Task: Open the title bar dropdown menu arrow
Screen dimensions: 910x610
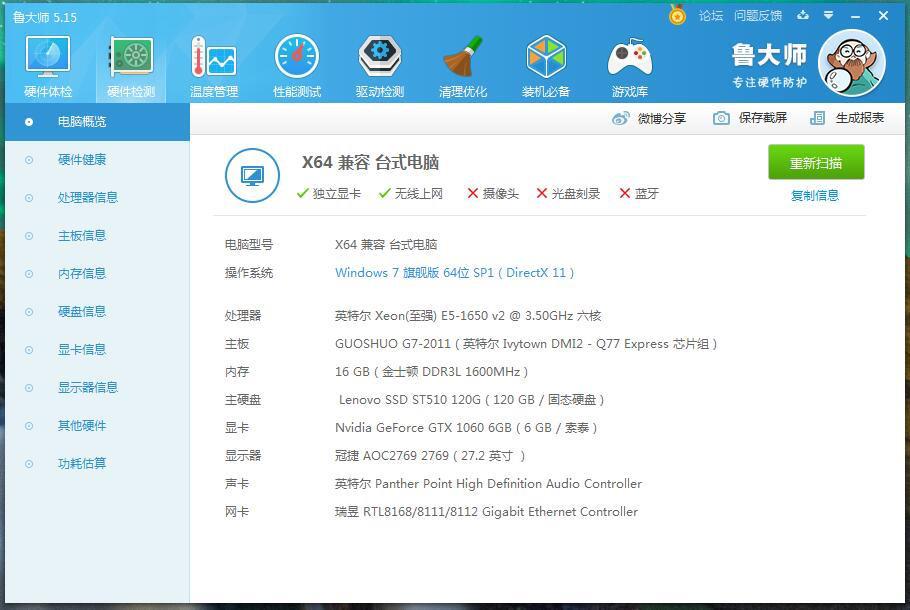Action: click(x=829, y=15)
